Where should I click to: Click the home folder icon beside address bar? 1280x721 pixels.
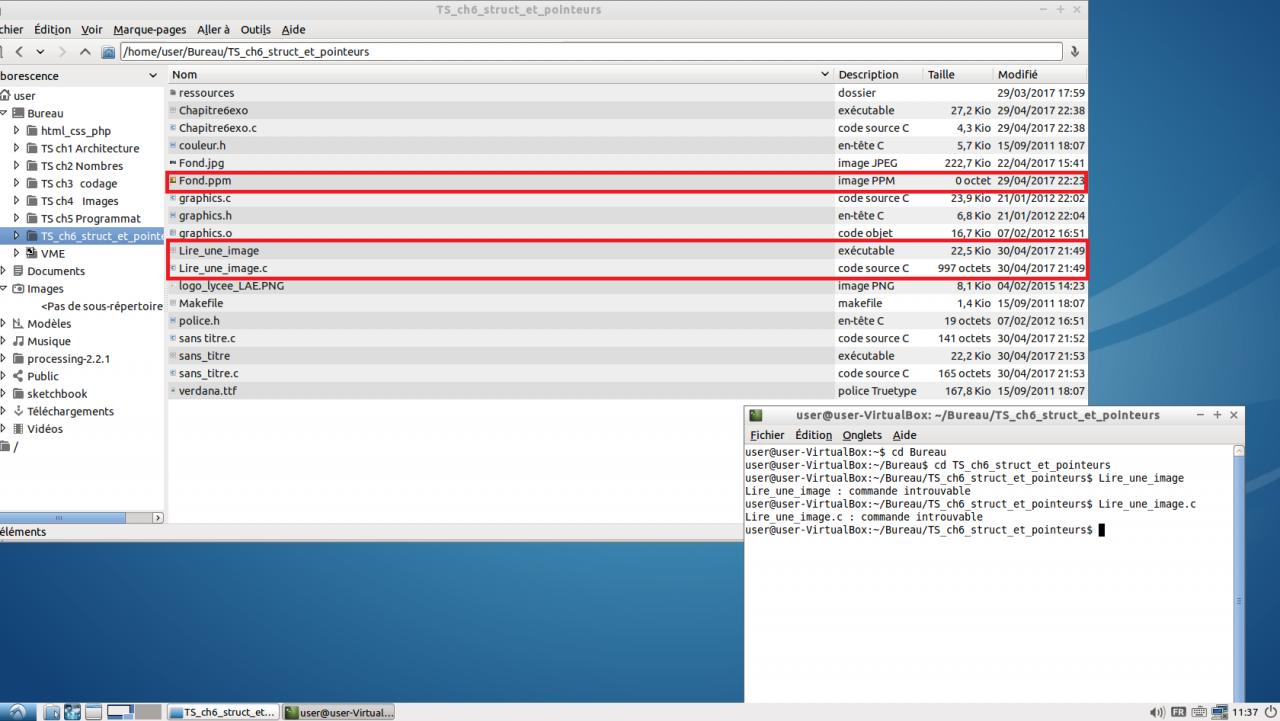click(x=108, y=52)
